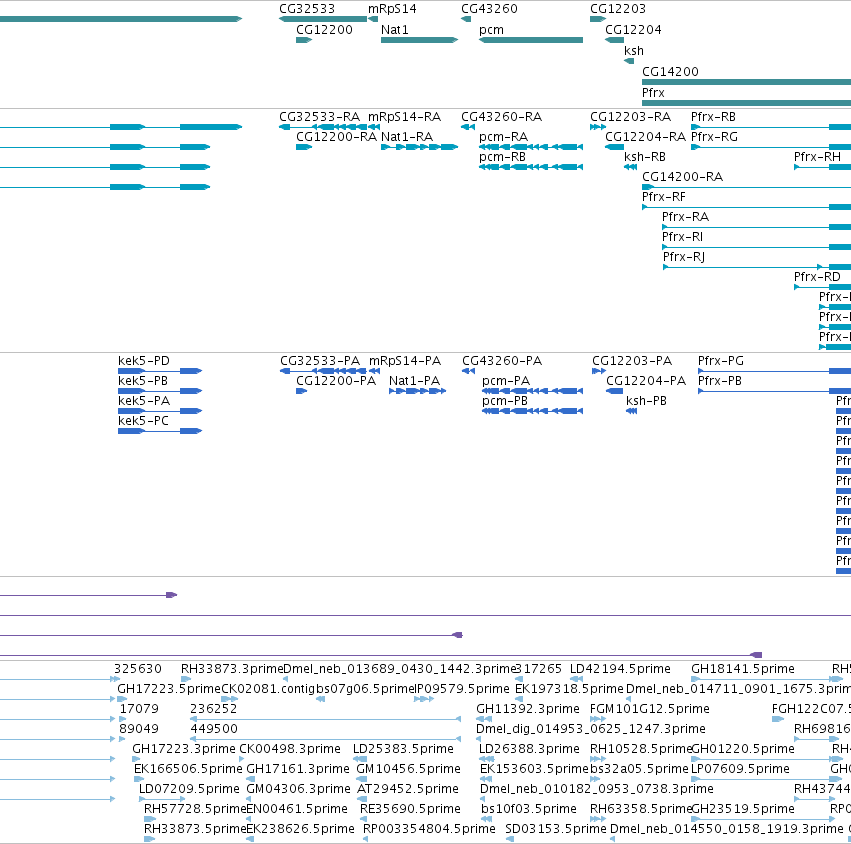Open the pcm-PA protein label
Viewport: 851px width, 844px height.
[x=506, y=381]
